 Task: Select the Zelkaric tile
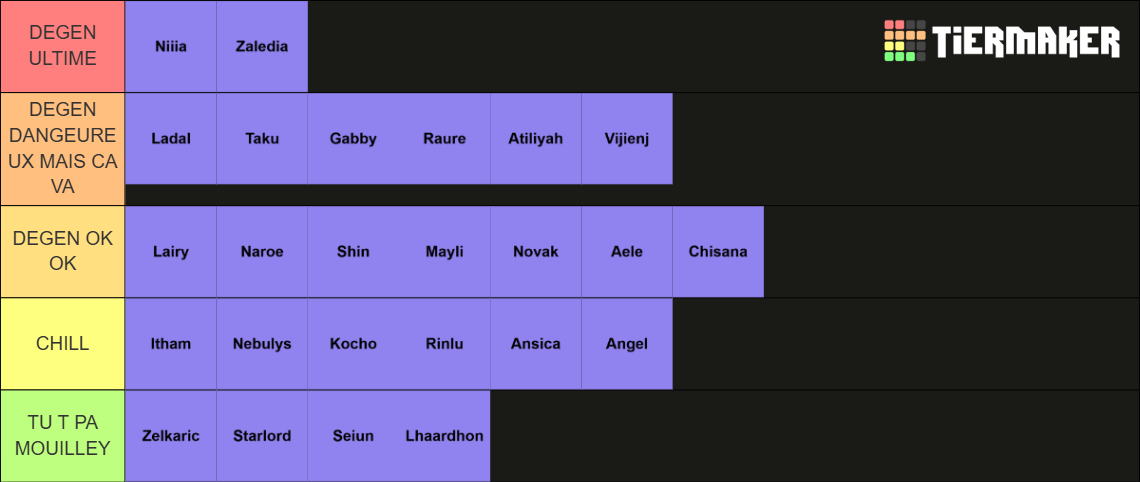click(171, 436)
